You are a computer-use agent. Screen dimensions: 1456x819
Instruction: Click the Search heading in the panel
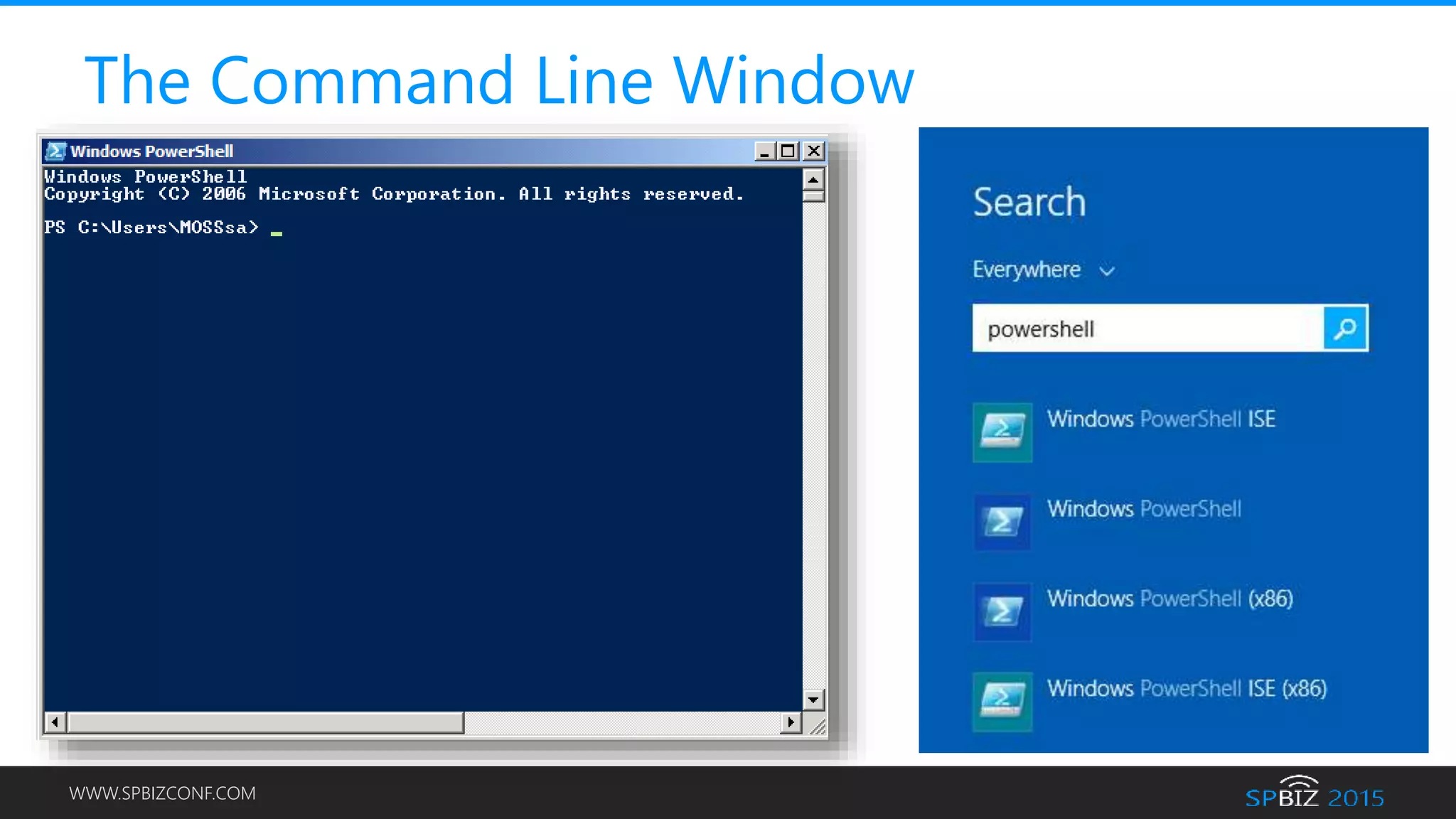[x=1029, y=202]
